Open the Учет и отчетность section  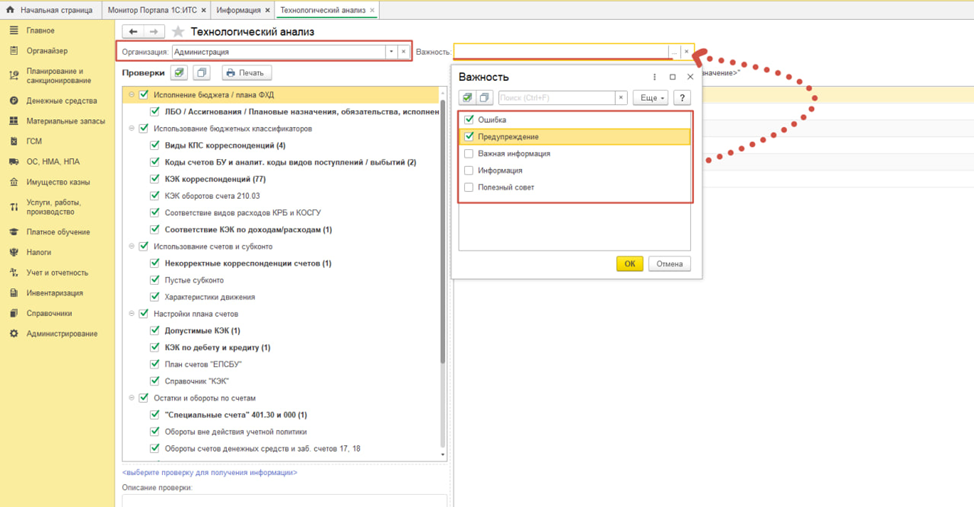tap(57, 273)
